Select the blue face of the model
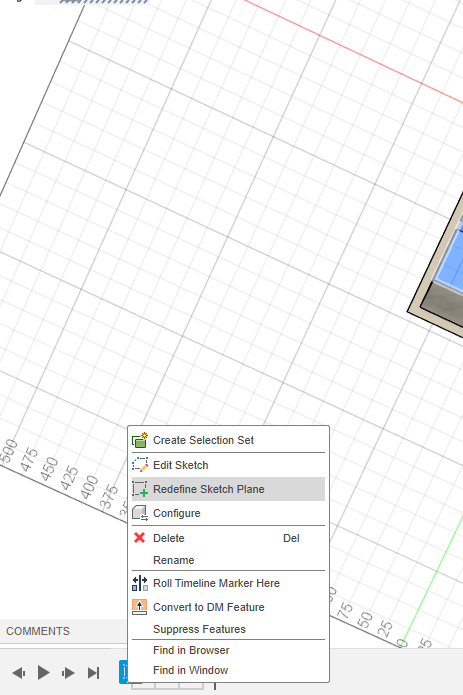The height and width of the screenshot is (695, 463). [453, 262]
